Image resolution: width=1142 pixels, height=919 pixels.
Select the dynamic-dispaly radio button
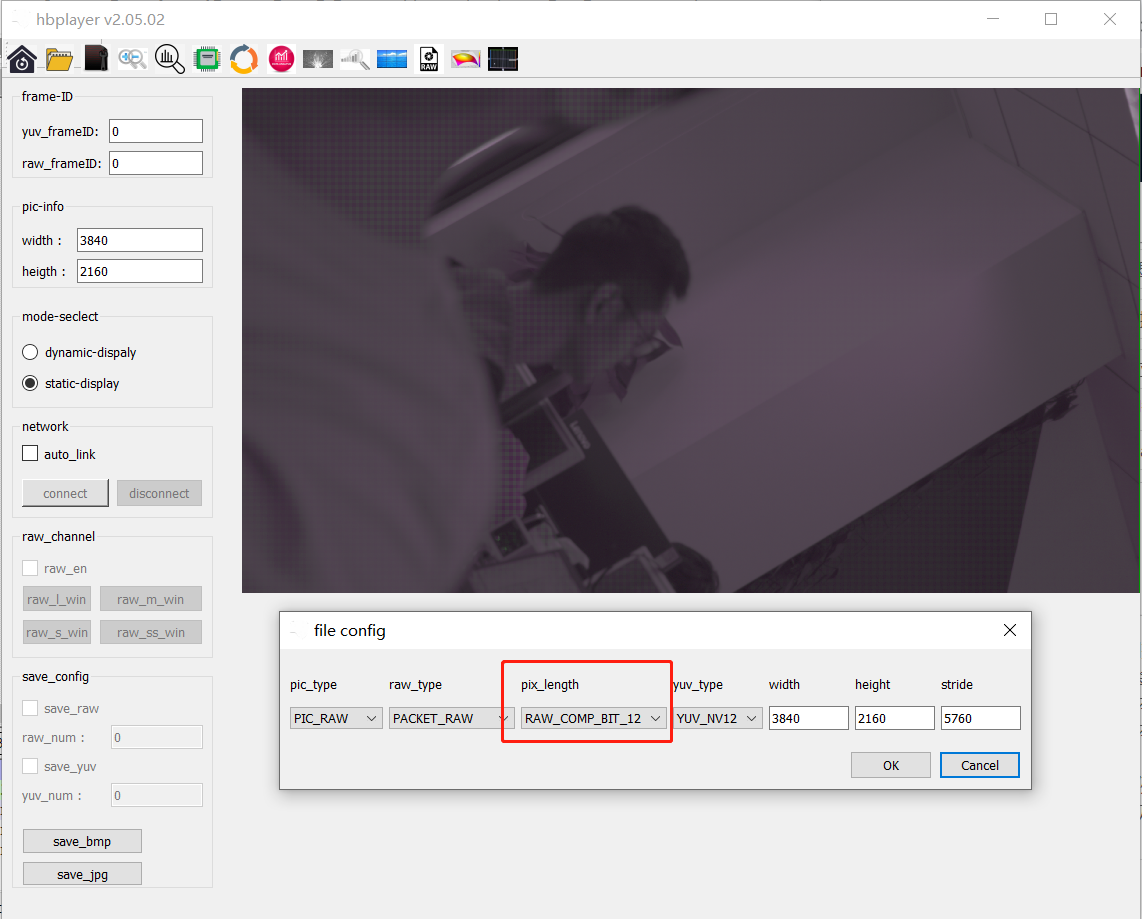(x=30, y=352)
